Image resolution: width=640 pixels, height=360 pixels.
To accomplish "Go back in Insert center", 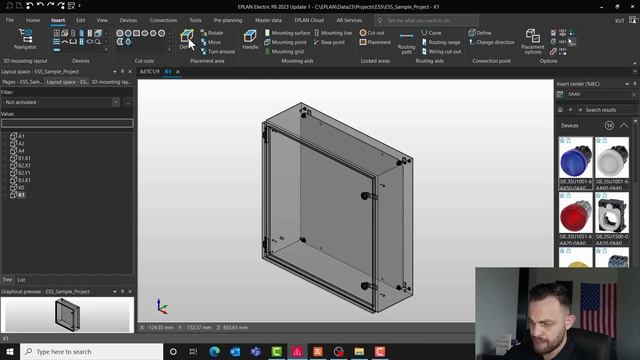I will click(x=571, y=110).
